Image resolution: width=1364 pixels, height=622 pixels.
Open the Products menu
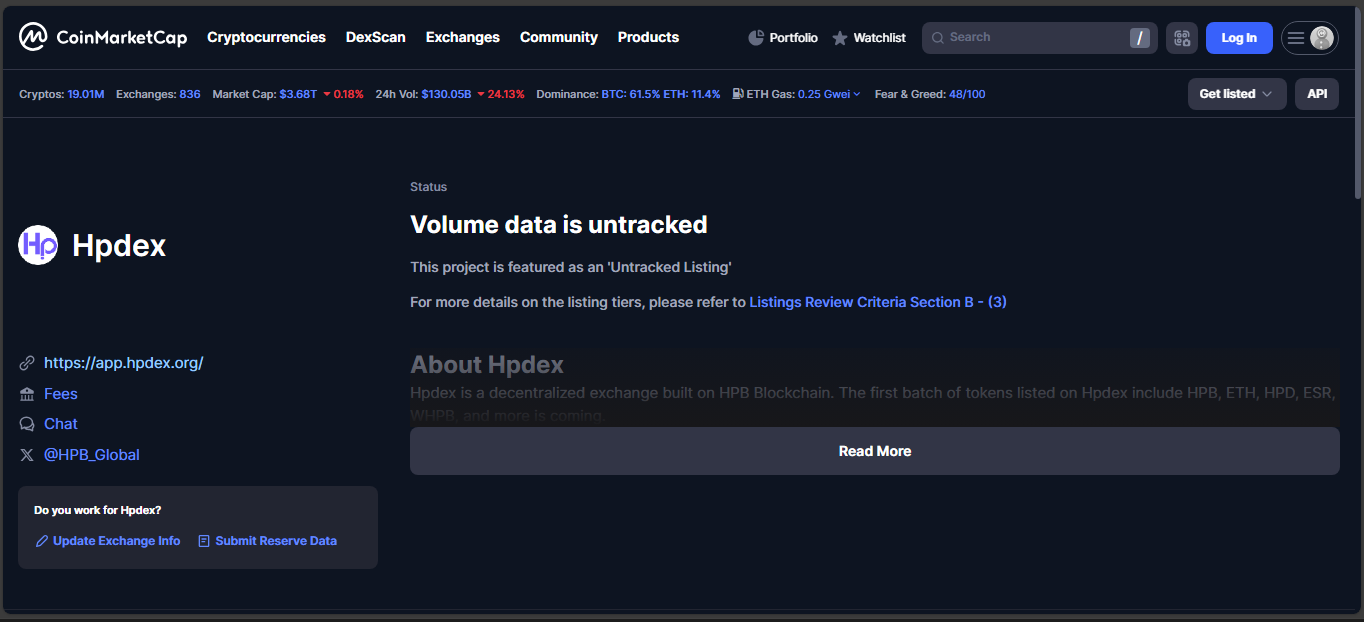click(648, 37)
